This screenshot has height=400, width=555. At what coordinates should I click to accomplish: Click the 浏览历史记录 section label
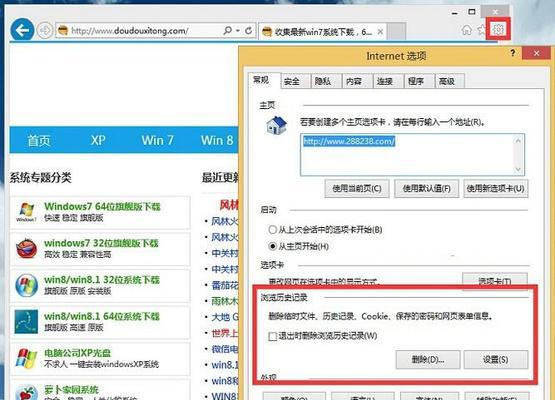tap(284, 297)
